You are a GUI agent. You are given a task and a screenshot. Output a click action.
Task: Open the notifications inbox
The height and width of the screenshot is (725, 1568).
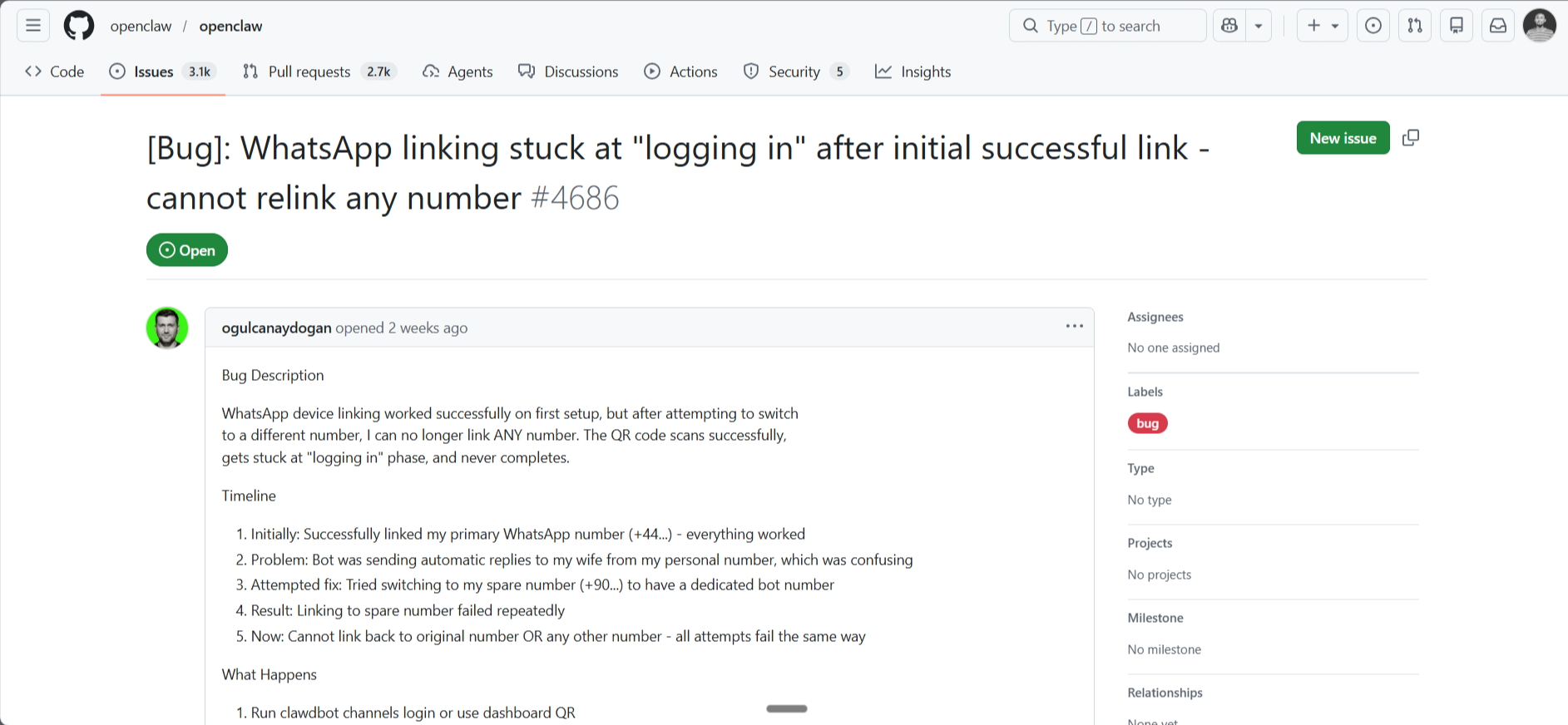point(1498,26)
